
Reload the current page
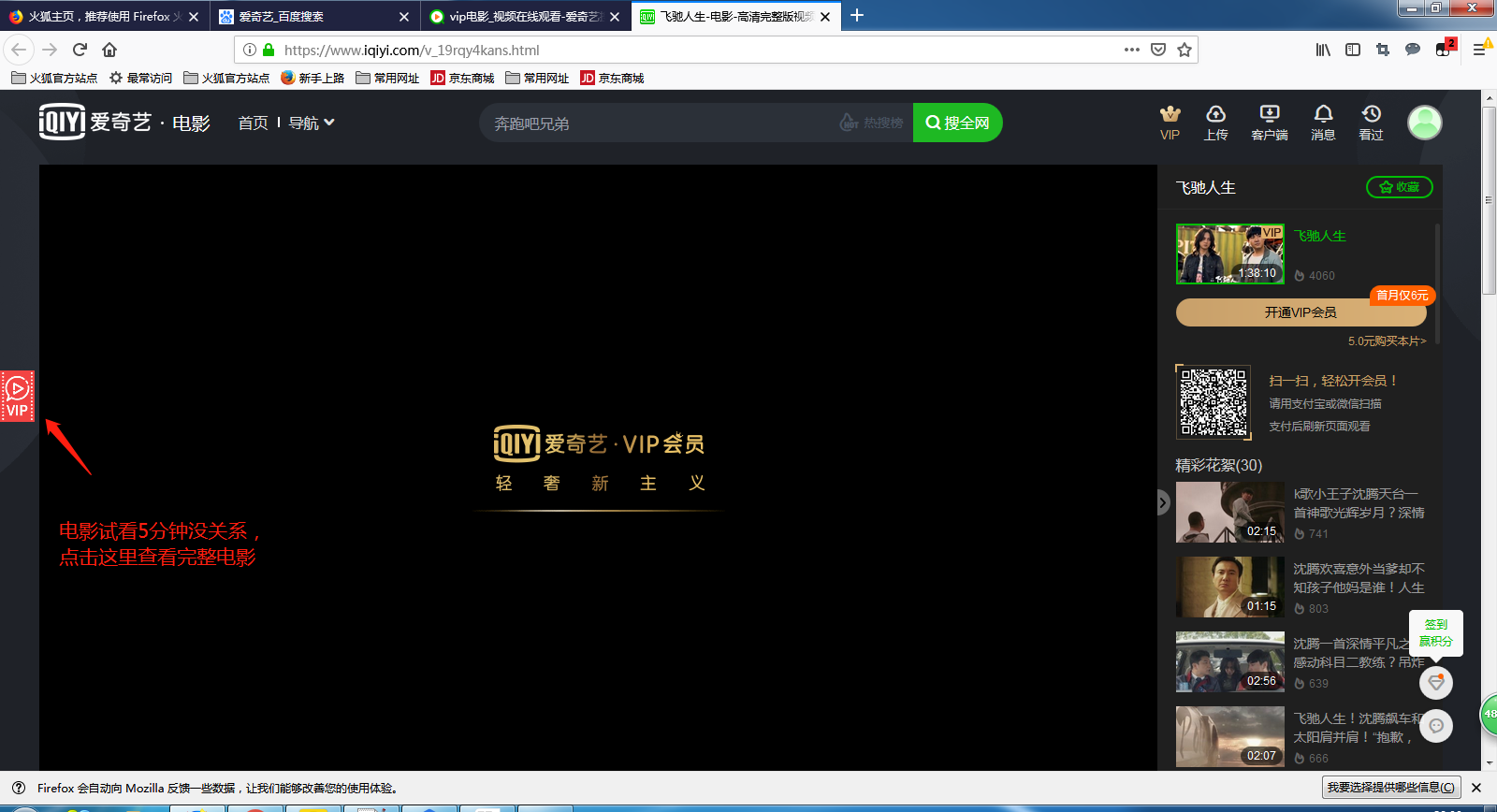[x=80, y=50]
